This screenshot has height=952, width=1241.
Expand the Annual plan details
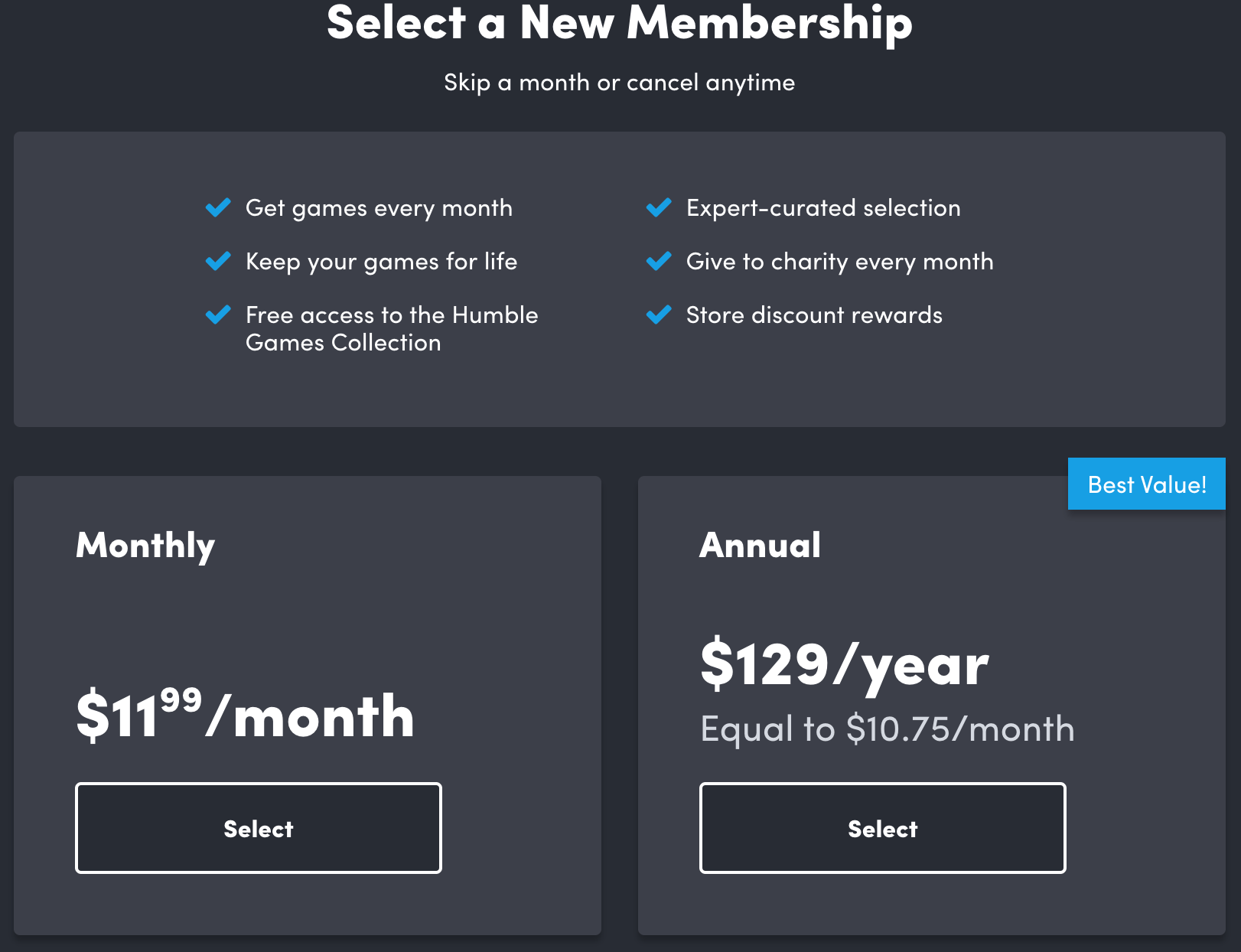coord(882,827)
